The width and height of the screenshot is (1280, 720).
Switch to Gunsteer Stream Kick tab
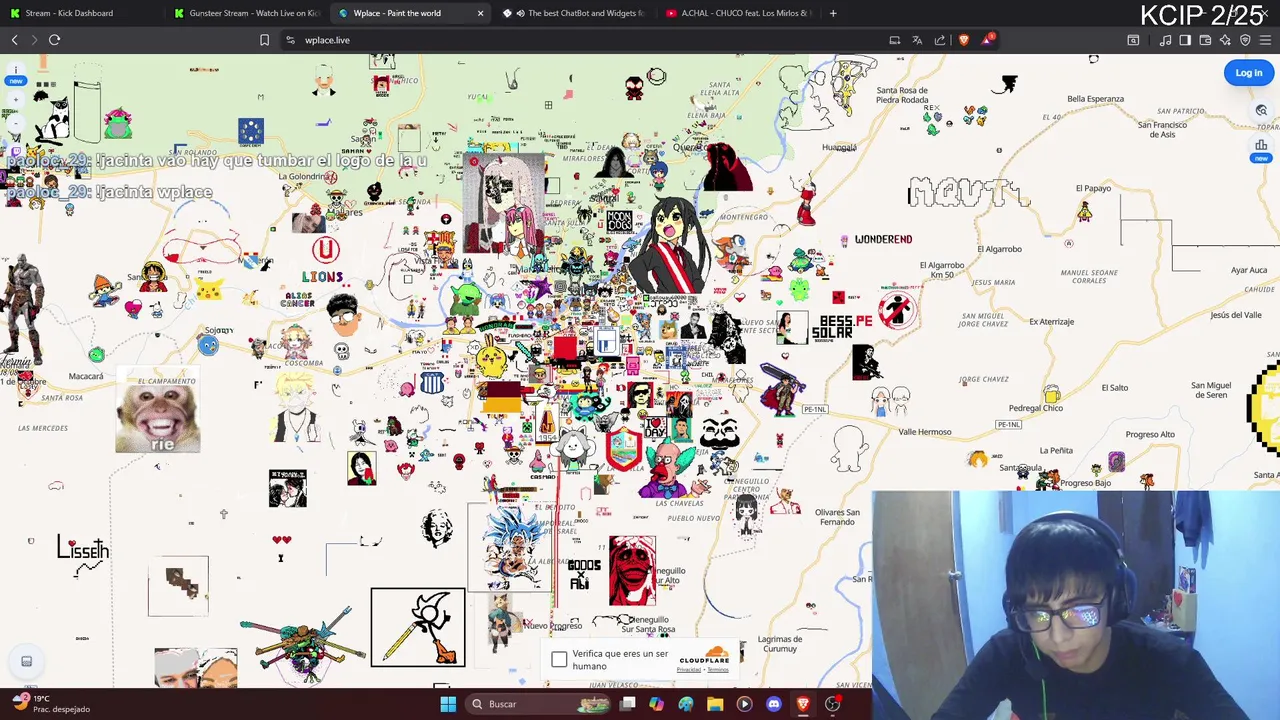click(245, 13)
